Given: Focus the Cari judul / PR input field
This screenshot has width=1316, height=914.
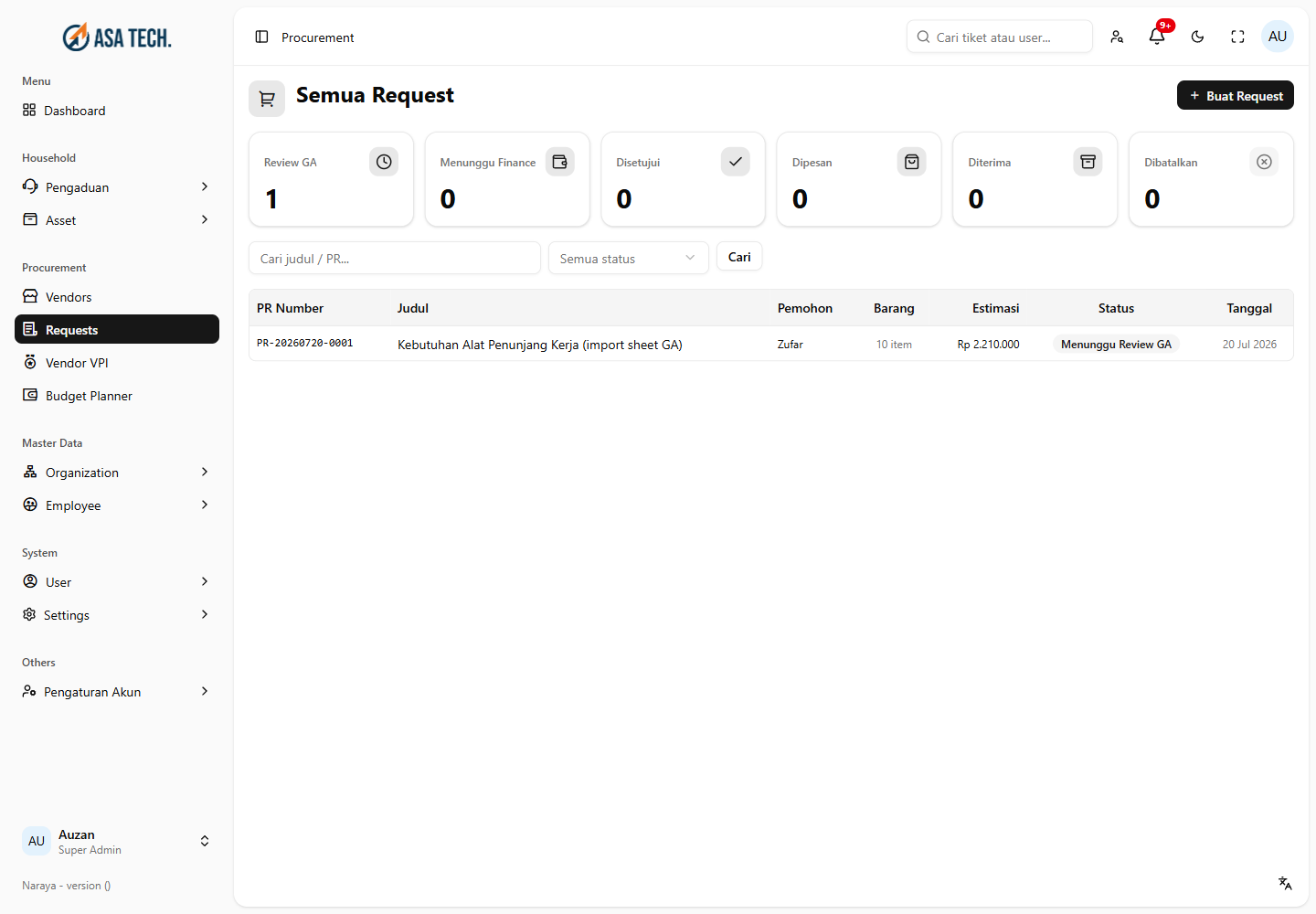Looking at the screenshot, I should pos(395,258).
